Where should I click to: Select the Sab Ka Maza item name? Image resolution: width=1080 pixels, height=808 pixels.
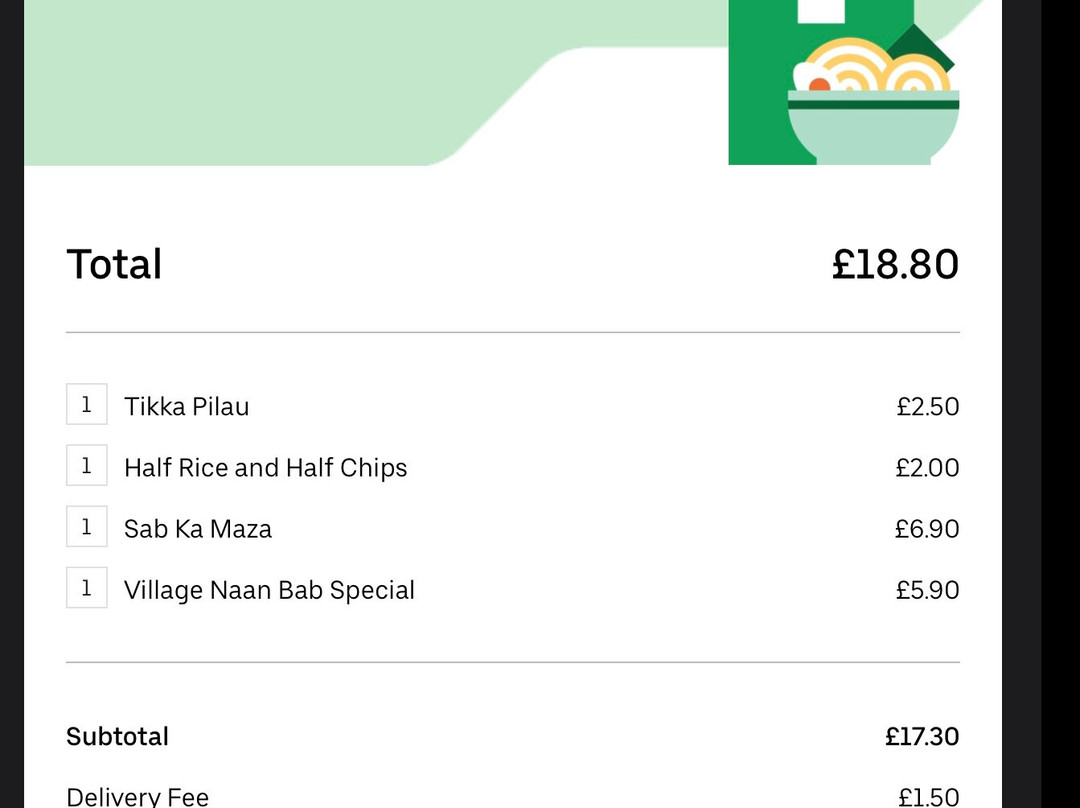[198, 529]
